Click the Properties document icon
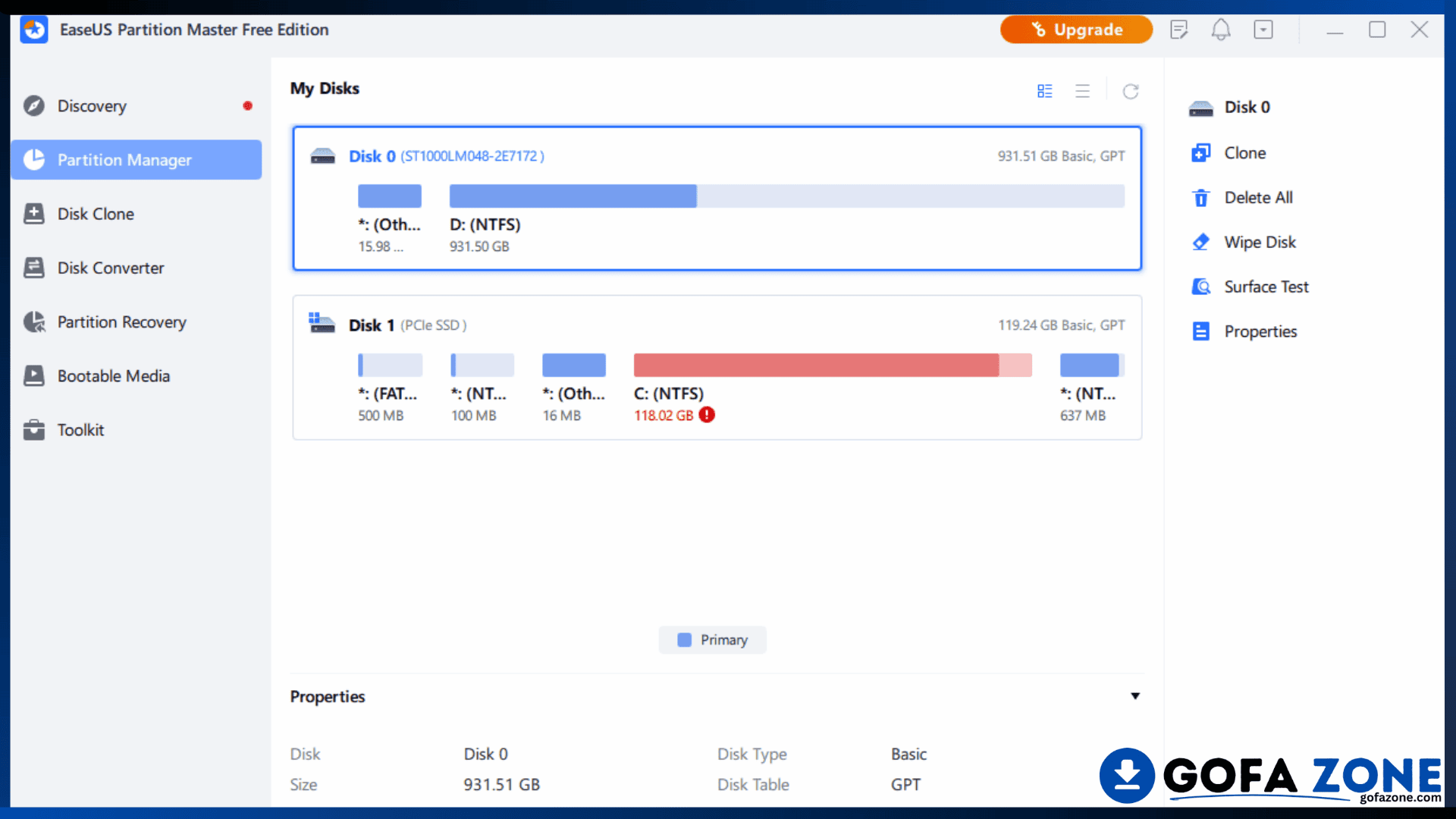This screenshot has height=819, width=1456. pos(1201,331)
